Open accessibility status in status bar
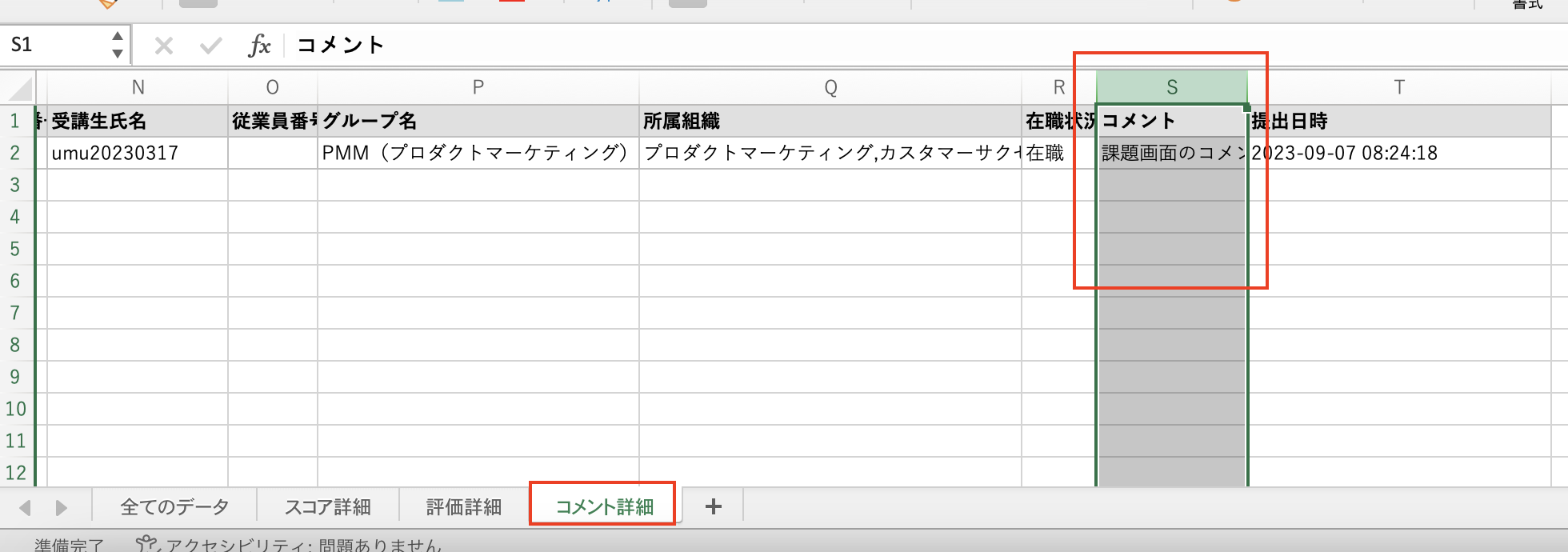Image resolution: width=1568 pixels, height=552 pixels. [288, 545]
